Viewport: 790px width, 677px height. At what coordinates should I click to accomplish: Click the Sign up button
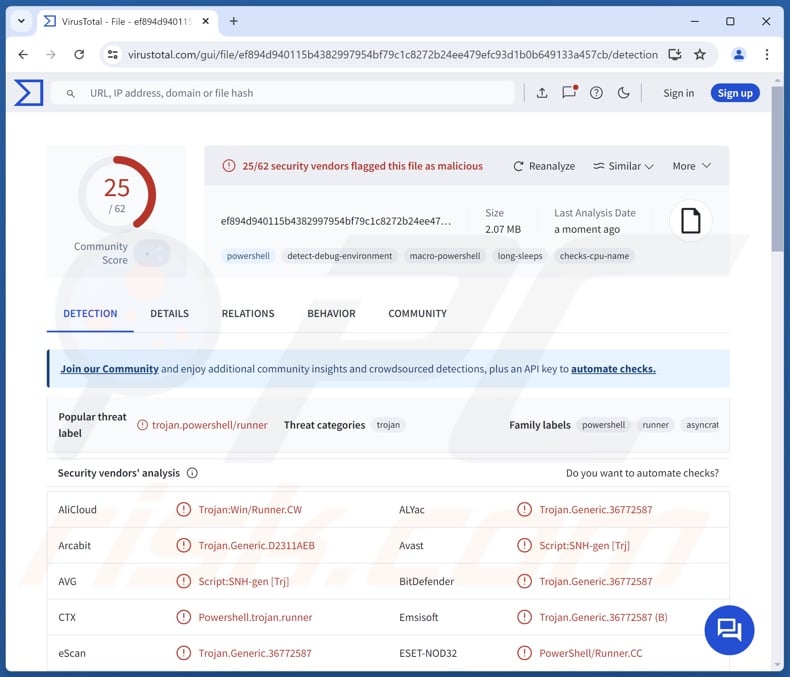[735, 93]
